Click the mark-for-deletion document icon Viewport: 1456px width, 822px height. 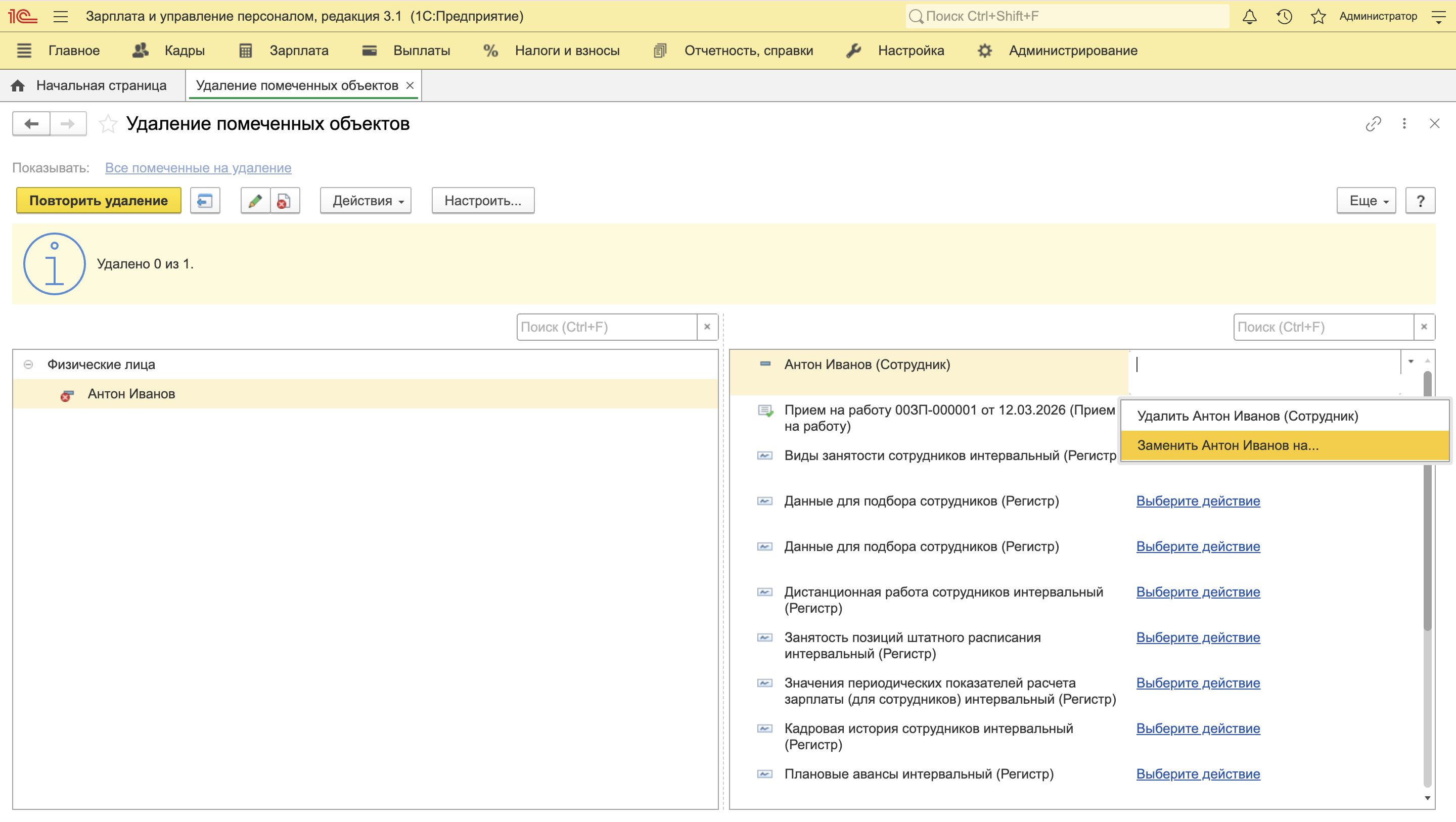pyautogui.click(x=284, y=201)
